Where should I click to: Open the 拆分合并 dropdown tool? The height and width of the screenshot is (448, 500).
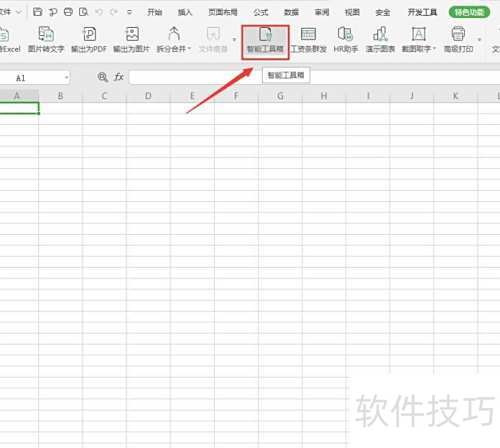174,40
